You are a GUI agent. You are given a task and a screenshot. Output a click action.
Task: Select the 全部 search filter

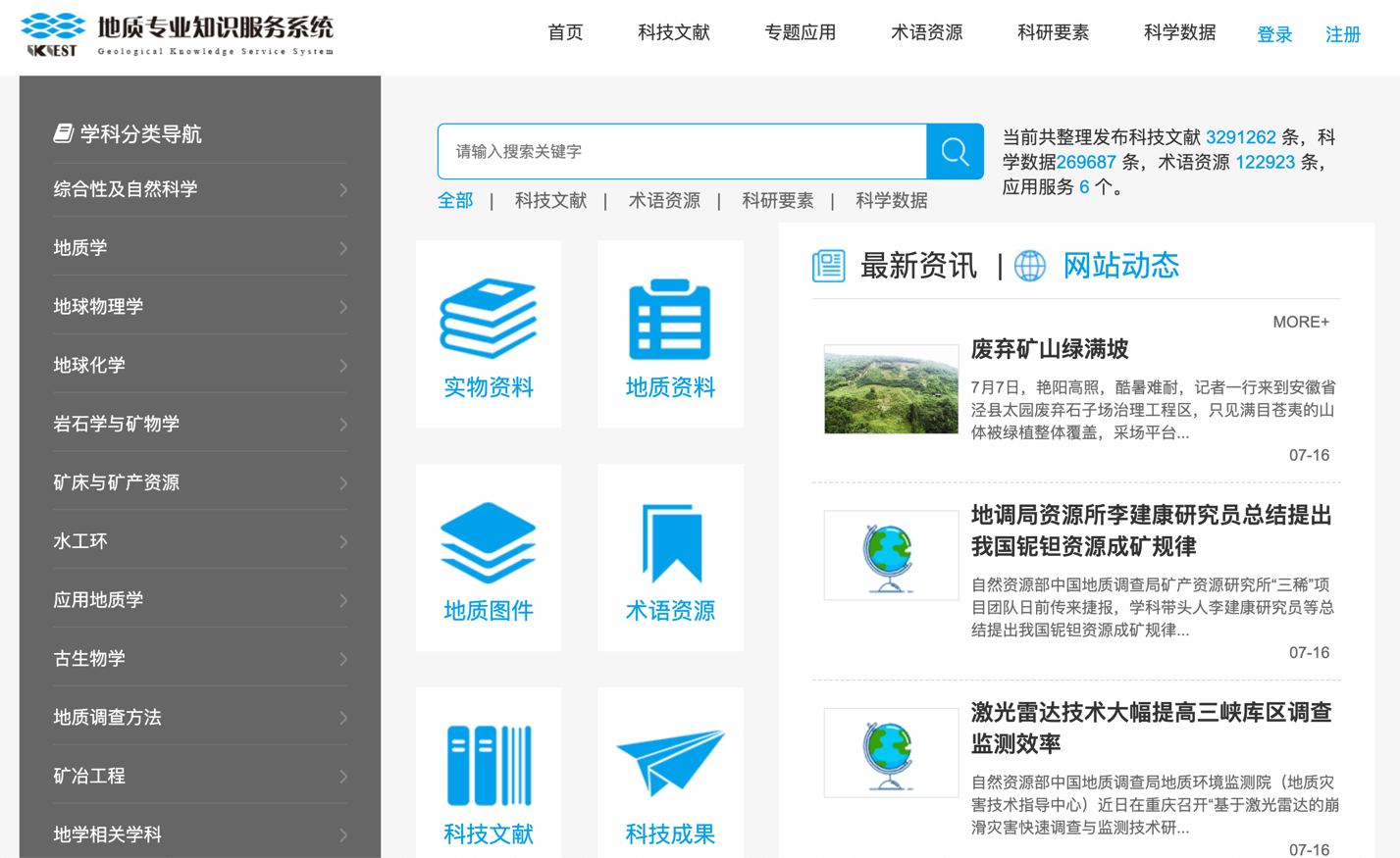pyautogui.click(x=455, y=201)
